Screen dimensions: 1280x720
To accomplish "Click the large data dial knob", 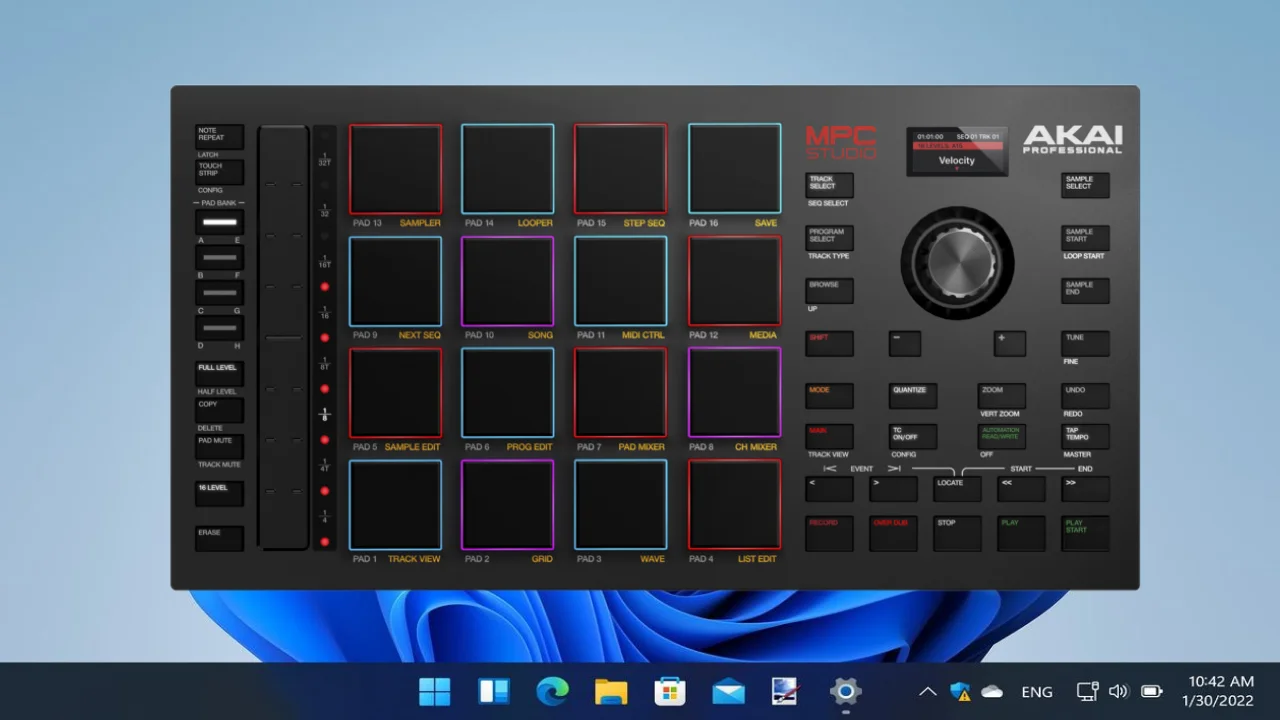I will tap(957, 263).
